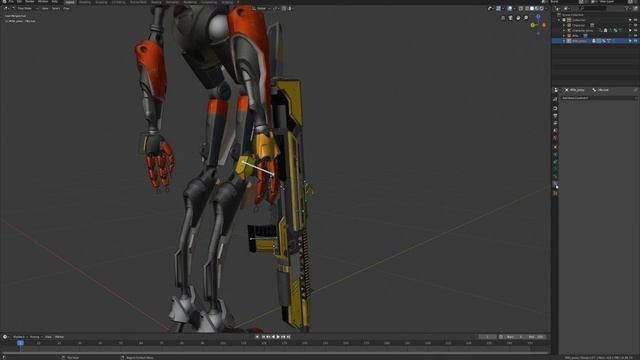Image resolution: width=640 pixels, height=360 pixels.
Task: Open the World properties tab
Action: [x=555, y=138]
